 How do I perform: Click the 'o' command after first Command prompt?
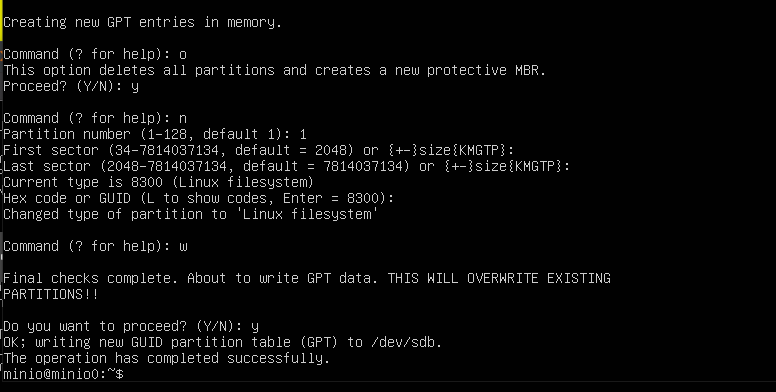[183, 54]
